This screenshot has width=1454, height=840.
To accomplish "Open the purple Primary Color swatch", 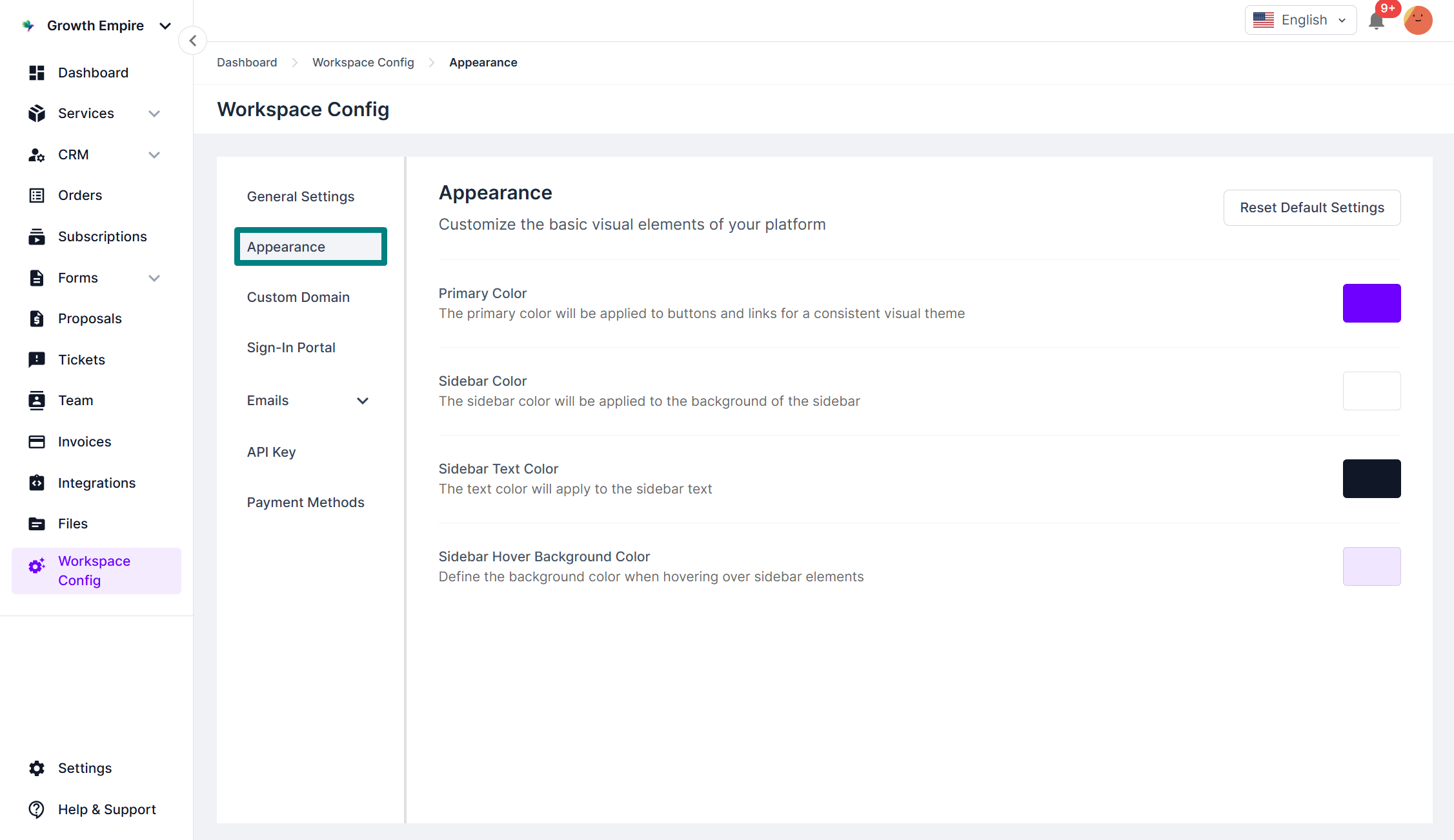I will (1371, 303).
